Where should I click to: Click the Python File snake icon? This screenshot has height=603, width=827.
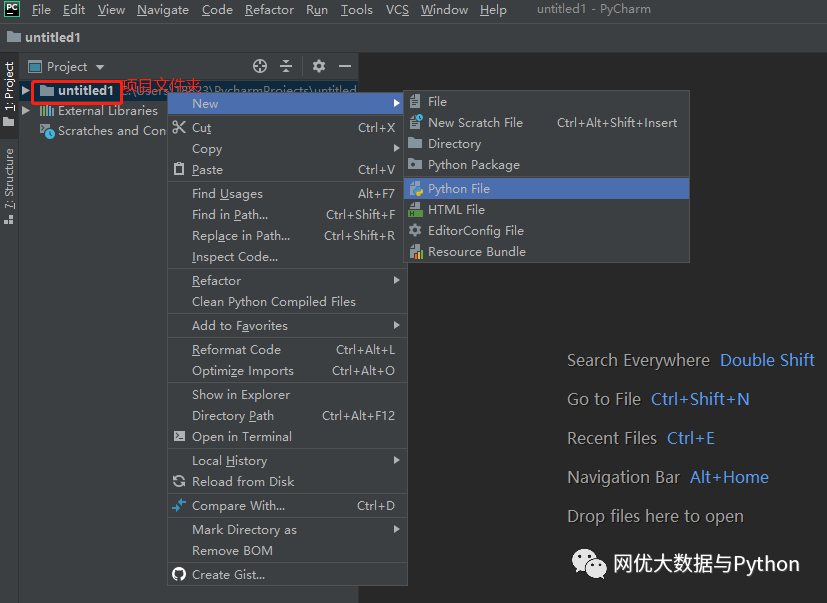416,188
